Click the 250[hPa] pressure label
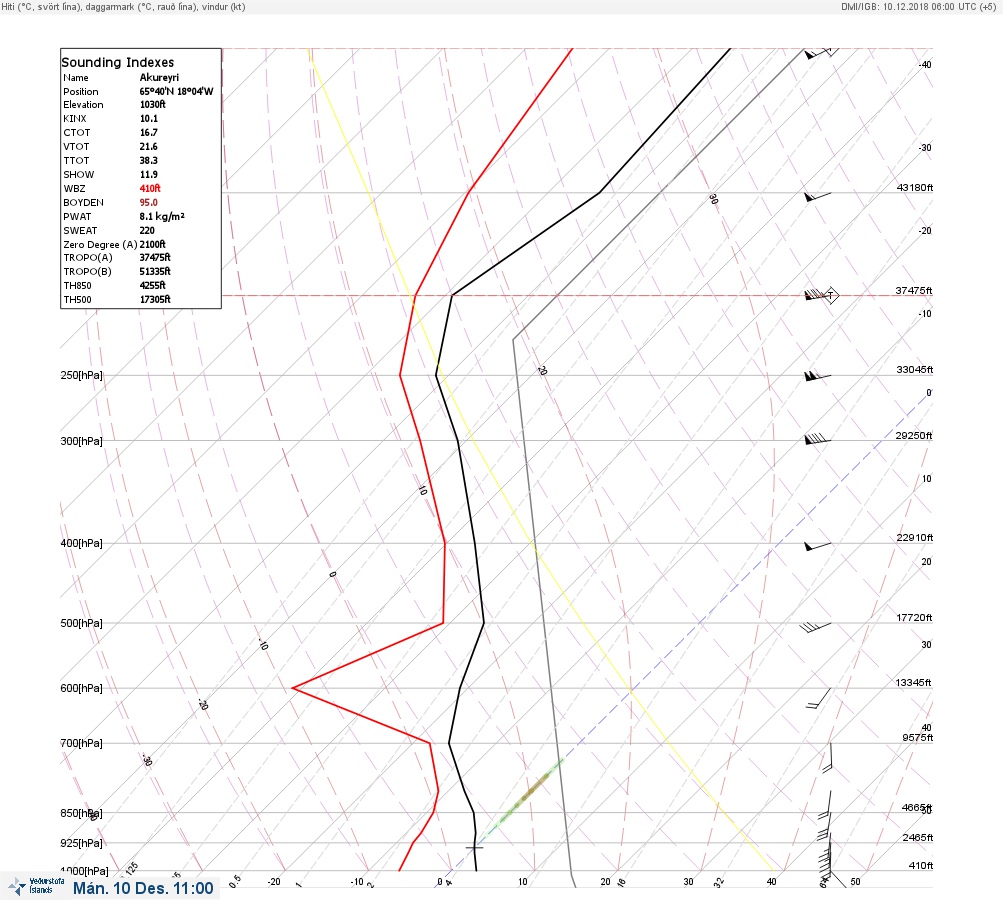 [81, 375]
